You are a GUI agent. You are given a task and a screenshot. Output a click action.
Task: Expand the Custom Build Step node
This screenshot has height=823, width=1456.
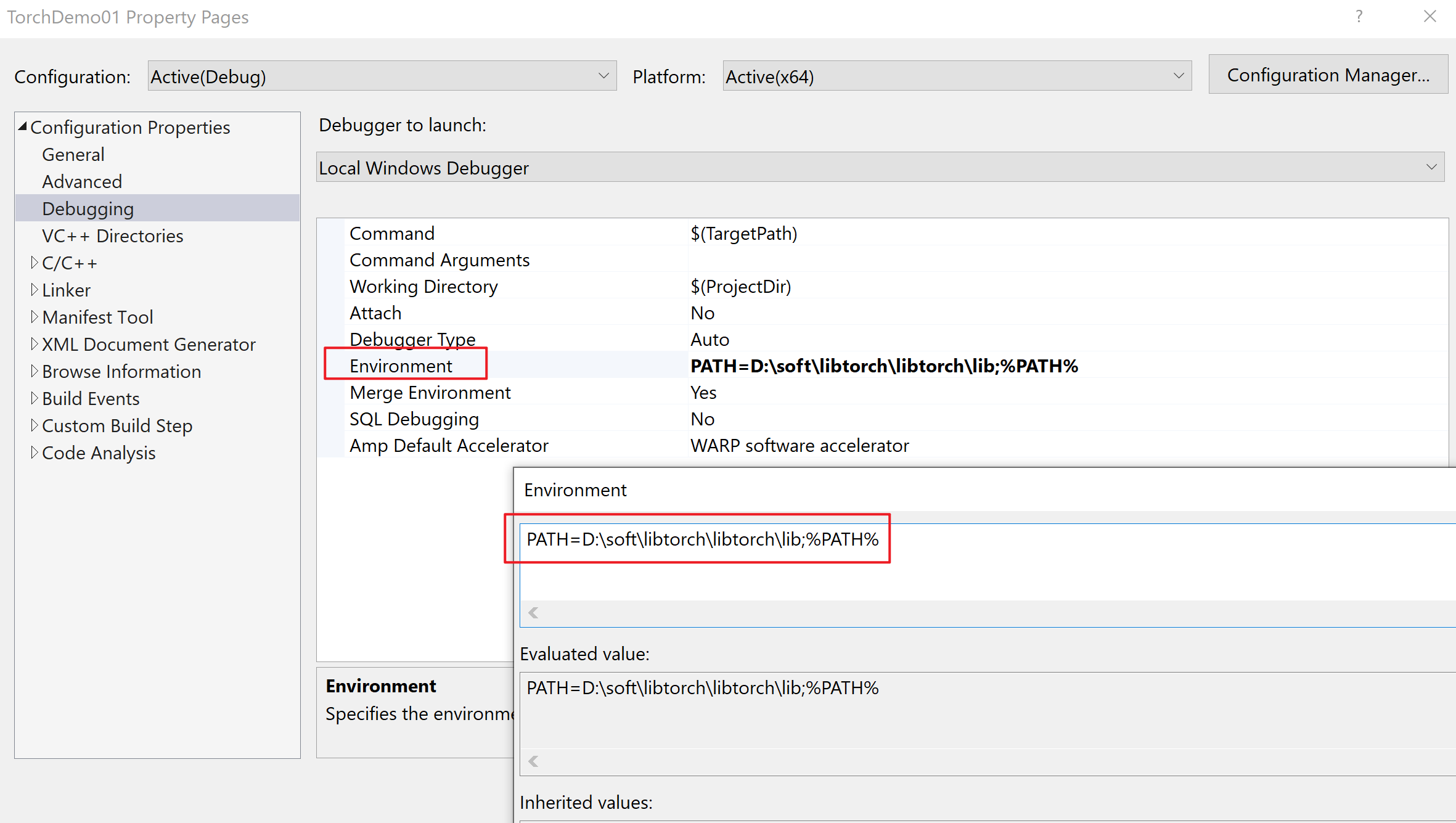(x=35, y=425)
